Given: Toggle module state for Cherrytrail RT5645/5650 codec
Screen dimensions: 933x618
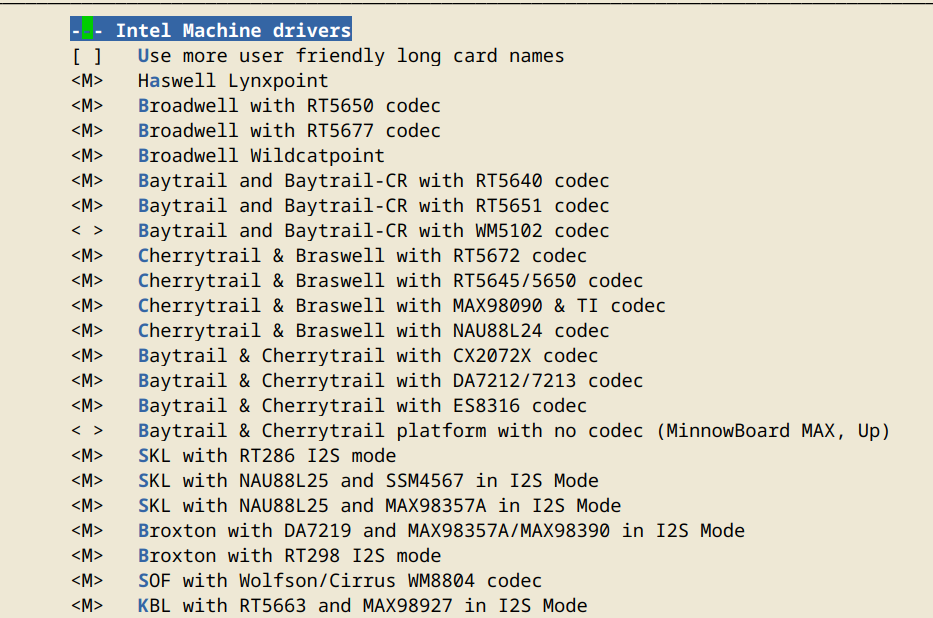Looking at the screenshot, I should pyautogui.click(x=87, y=281).
